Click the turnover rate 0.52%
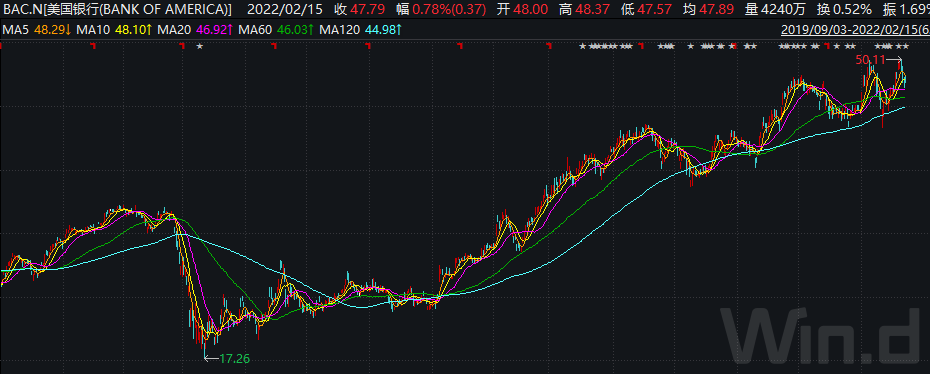 coord(851,9)
